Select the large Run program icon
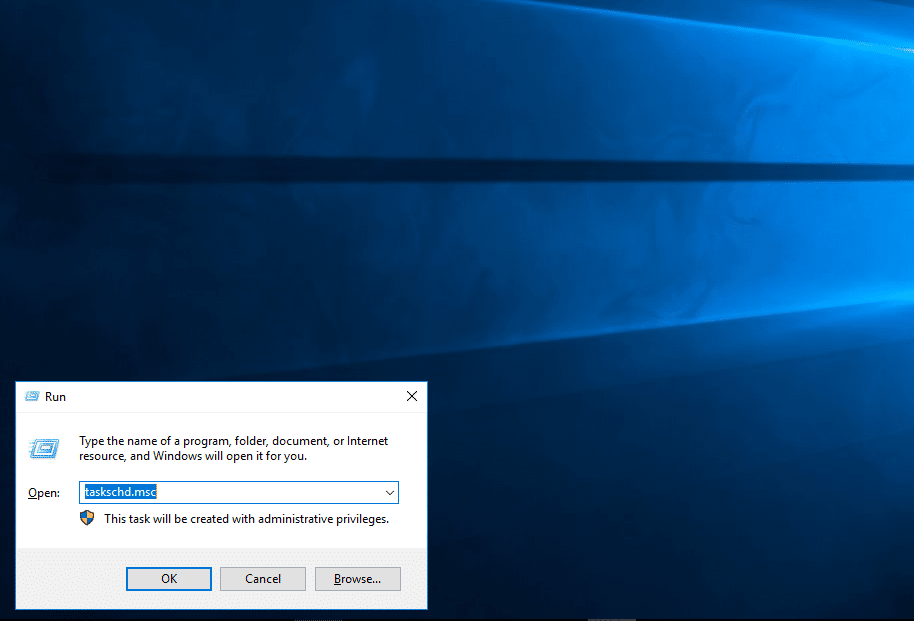 coord(43,448)
